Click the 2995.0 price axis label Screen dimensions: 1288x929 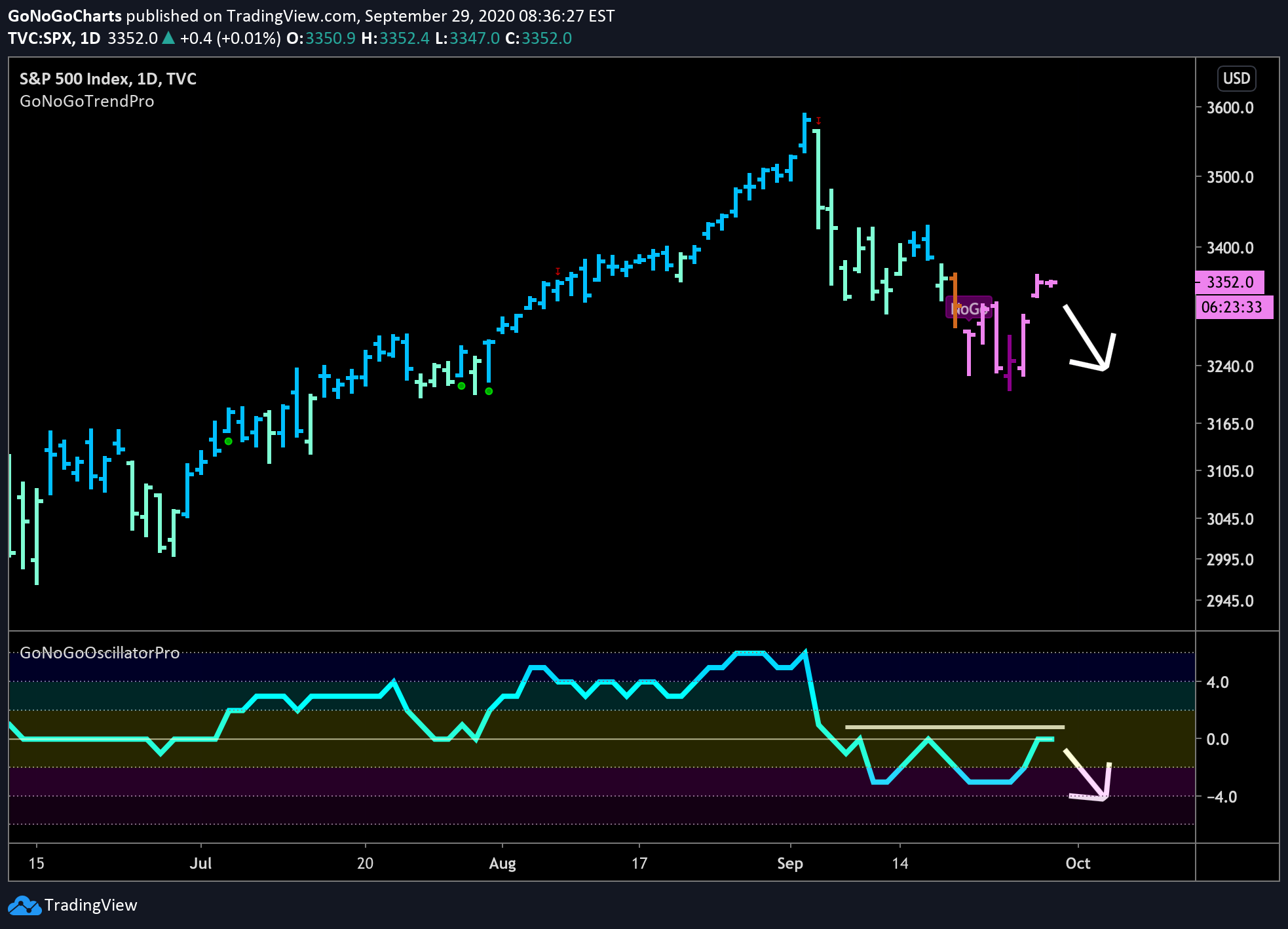[1230, 559]
